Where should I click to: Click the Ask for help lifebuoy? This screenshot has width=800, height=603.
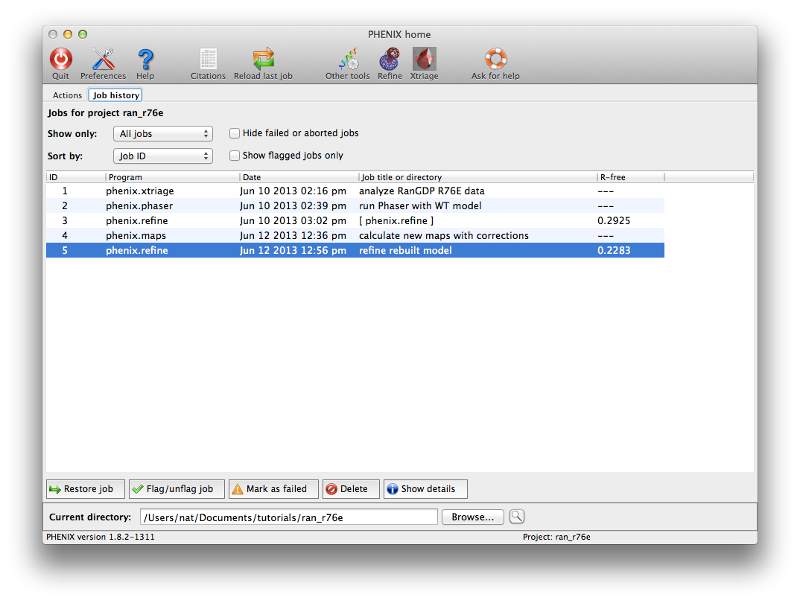point(496,60)
